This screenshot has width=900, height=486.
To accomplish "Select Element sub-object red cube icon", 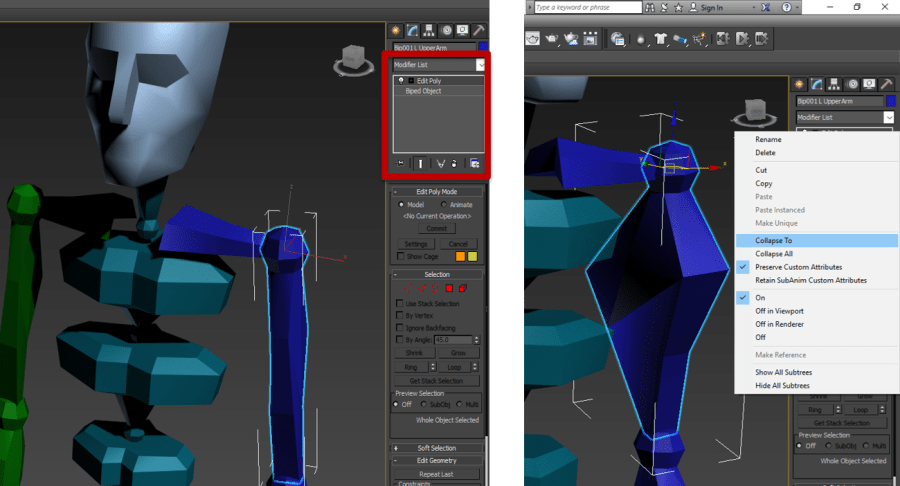I will coord(461,289).
